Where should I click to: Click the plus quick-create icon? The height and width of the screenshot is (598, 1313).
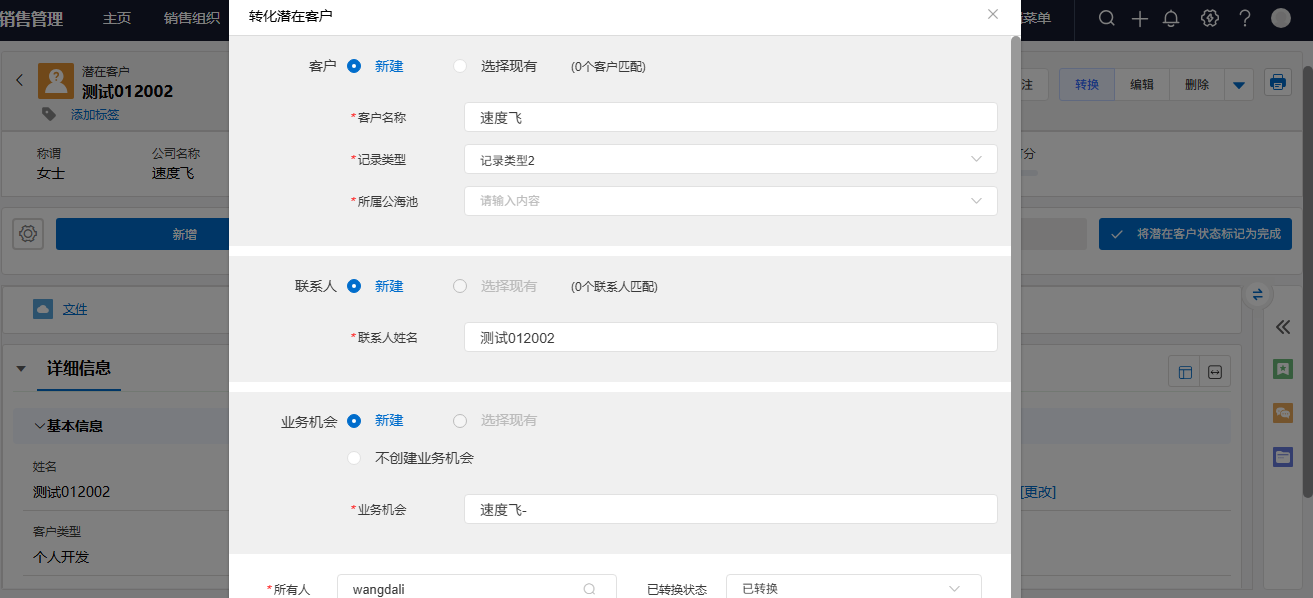(x=1139, y=18)
